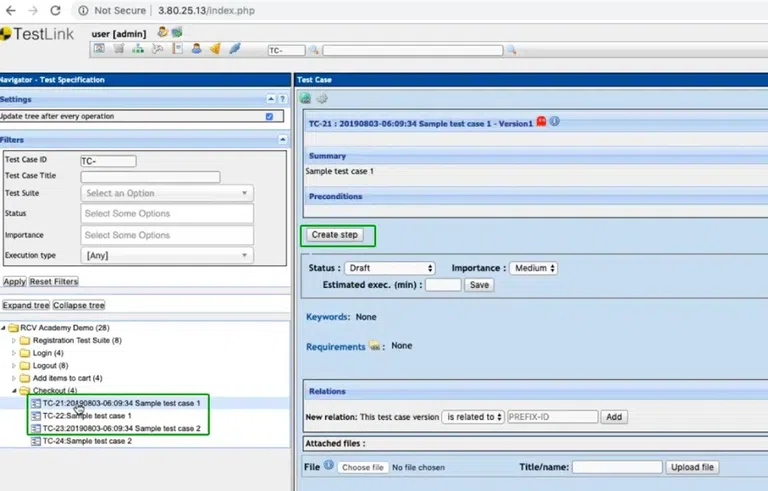768x491 pixels.
Task: Click the magnifier beside the long search box
Action: [511, 50]
